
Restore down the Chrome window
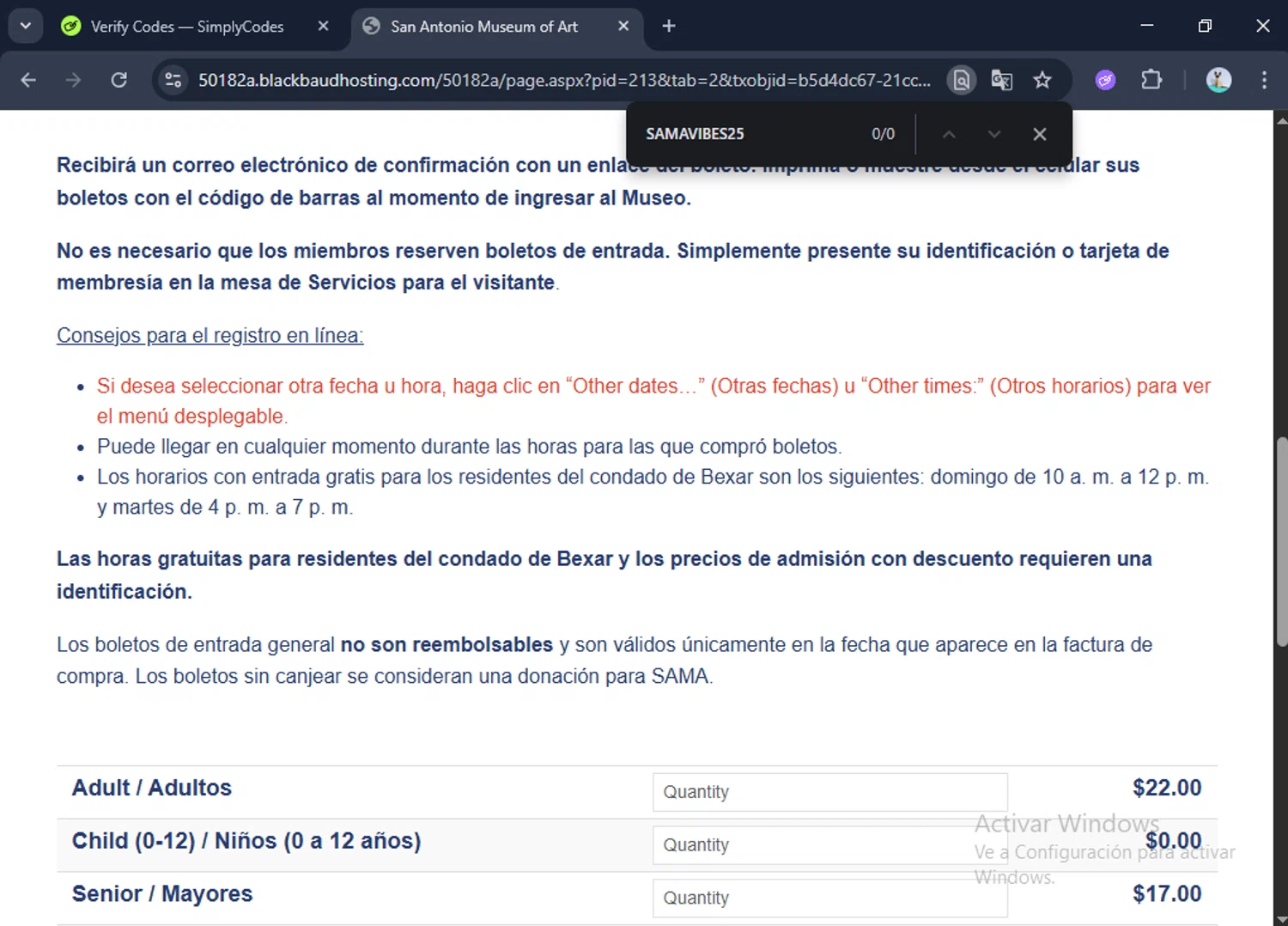(1205, 26)
